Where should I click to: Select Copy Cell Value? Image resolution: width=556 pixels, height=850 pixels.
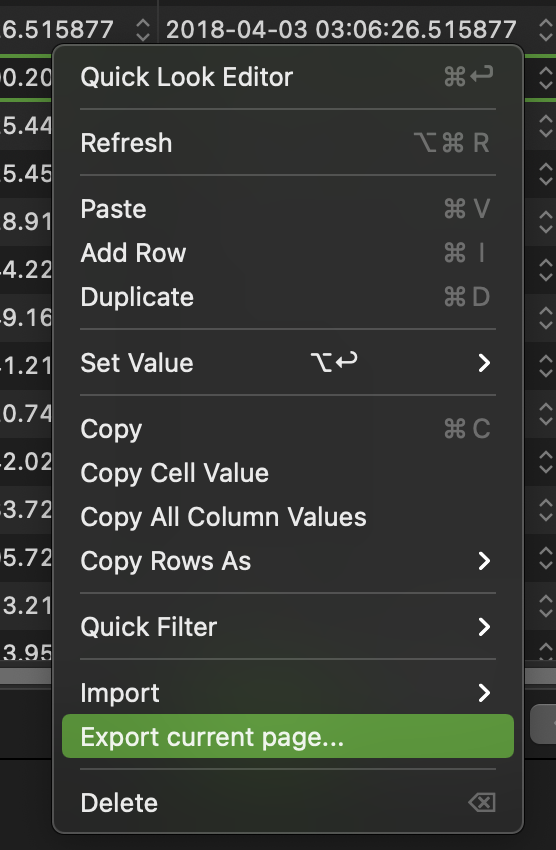(x=288, y=473)
